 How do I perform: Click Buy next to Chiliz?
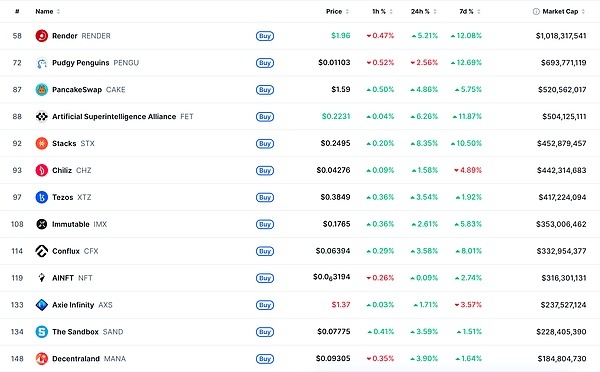[265, 171]
